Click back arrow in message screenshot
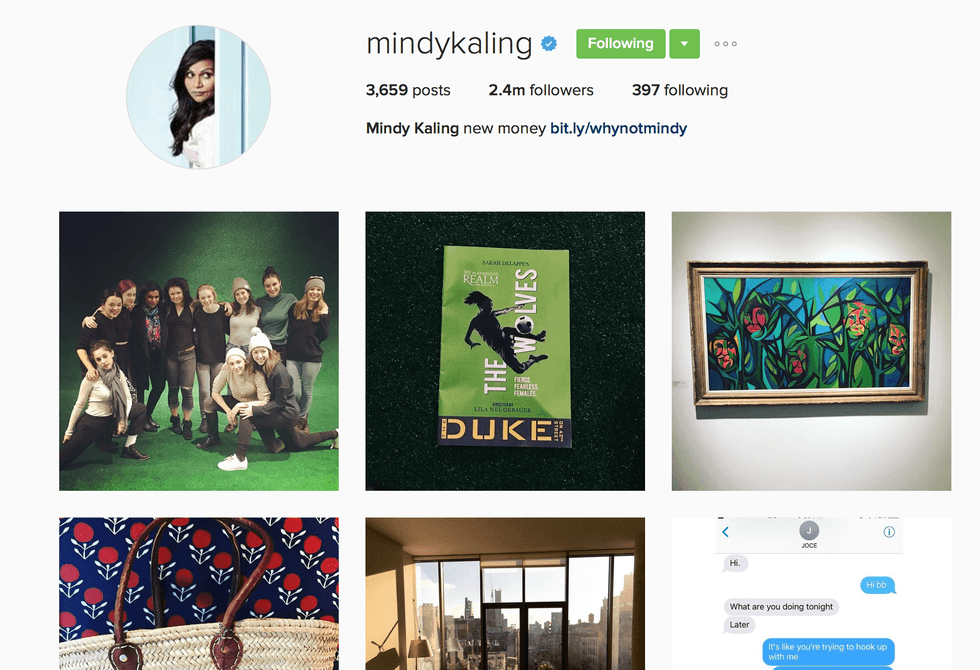 726,532
